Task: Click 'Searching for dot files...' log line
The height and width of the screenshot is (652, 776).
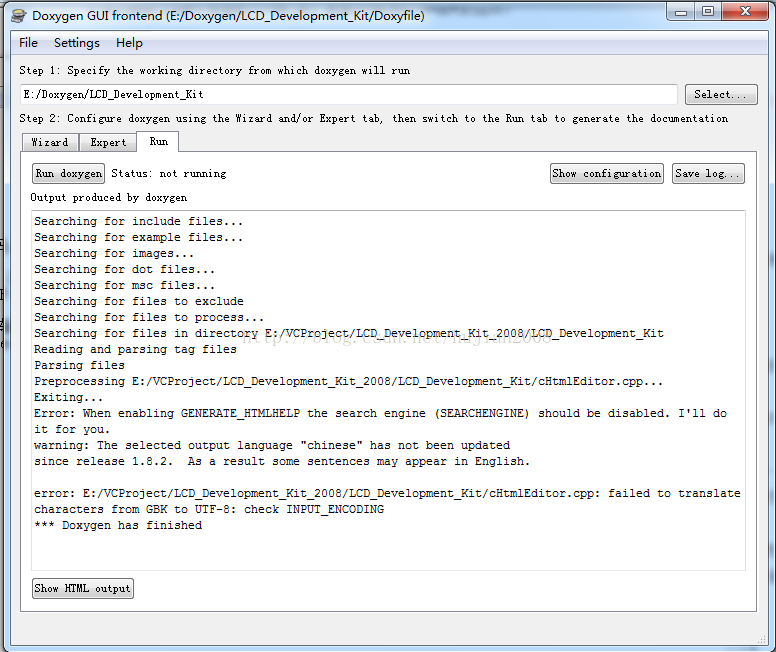Action: [x=124, y=269]
